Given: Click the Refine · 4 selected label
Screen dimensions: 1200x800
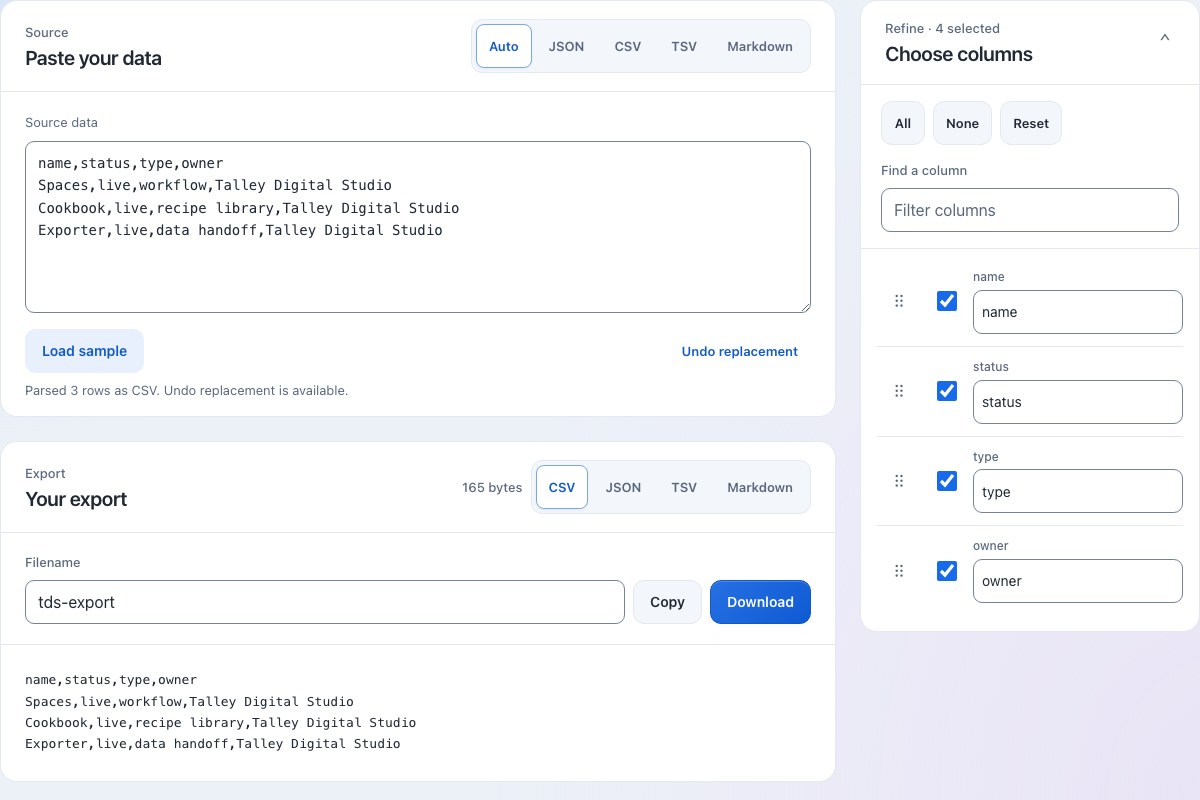Looking at the screenshot, I should 942,28.
